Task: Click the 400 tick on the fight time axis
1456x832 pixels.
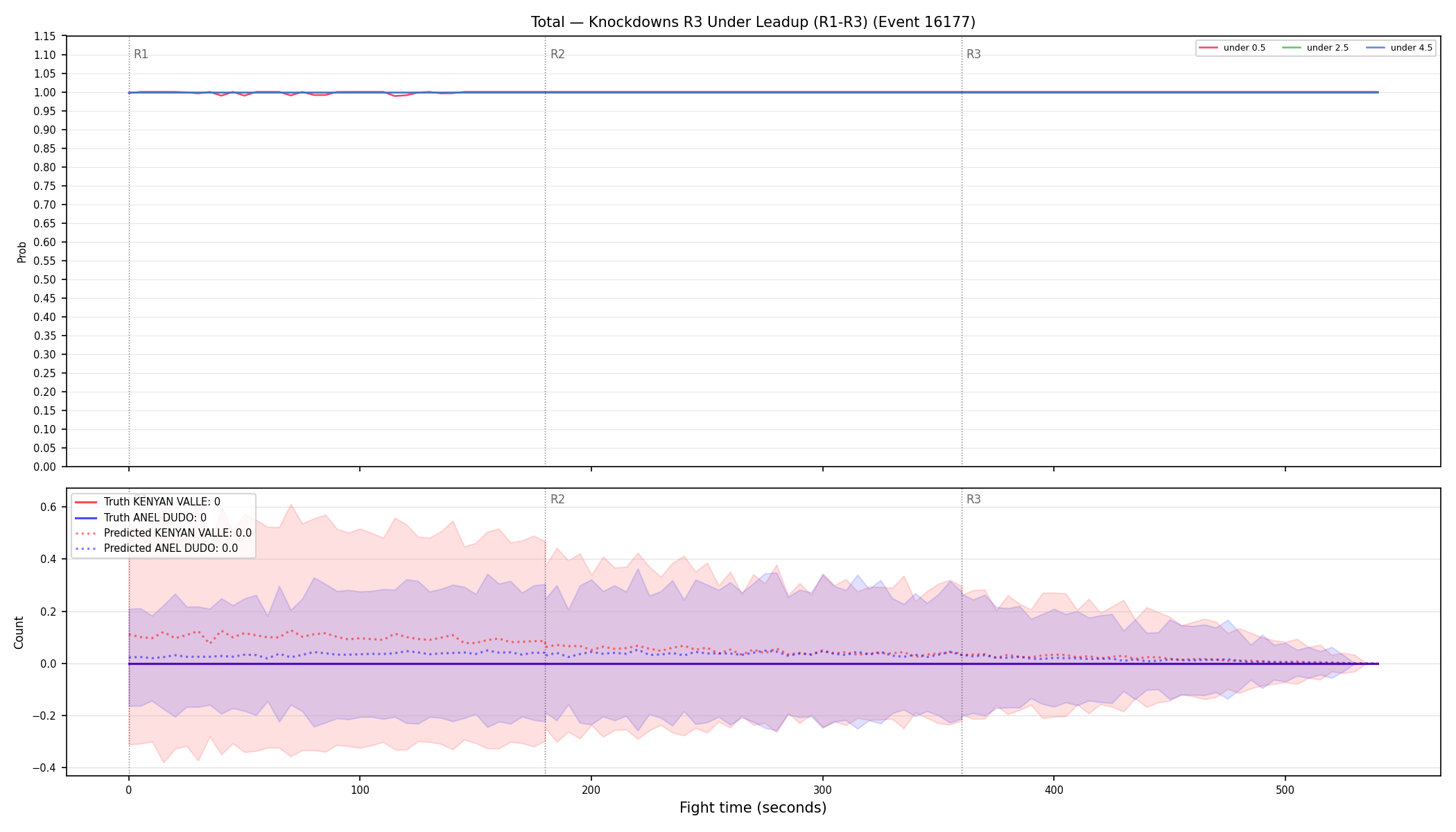Action: click(1054, 790)
